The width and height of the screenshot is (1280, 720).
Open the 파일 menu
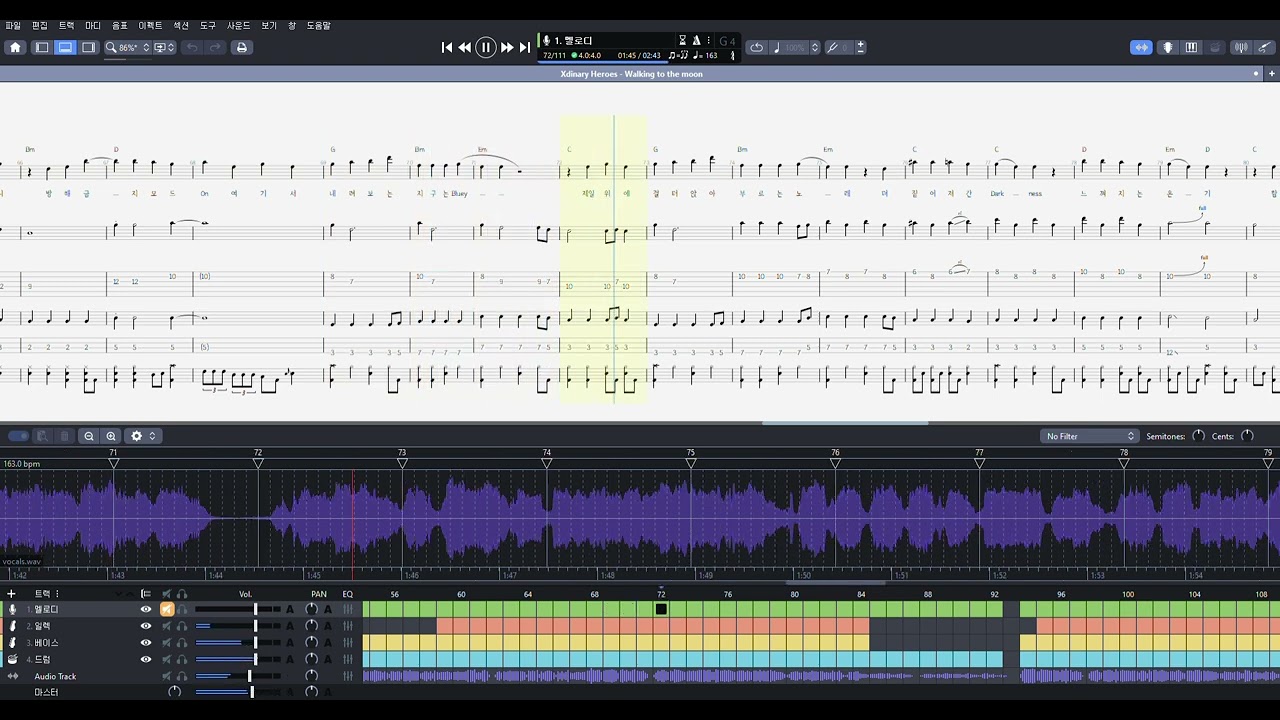pos(13,25)
